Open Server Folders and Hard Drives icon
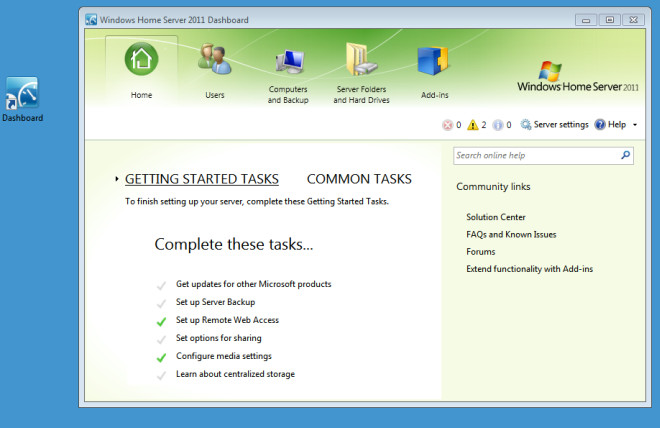The height and width of the screenshot is (428, 660). (x=361, y=59)
